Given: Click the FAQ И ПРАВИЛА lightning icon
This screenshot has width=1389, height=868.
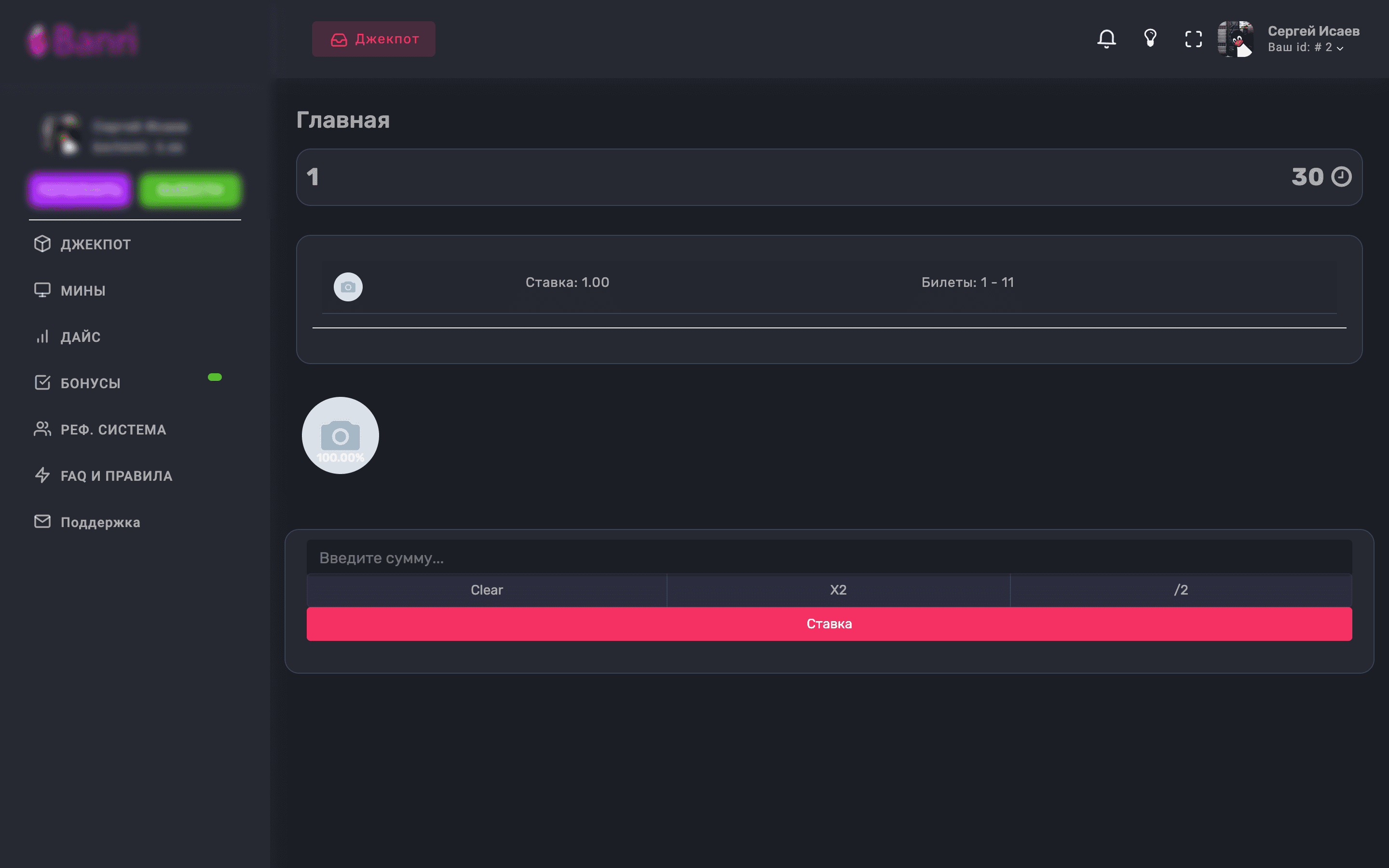Looking at the screenshot, I should 42,475.
